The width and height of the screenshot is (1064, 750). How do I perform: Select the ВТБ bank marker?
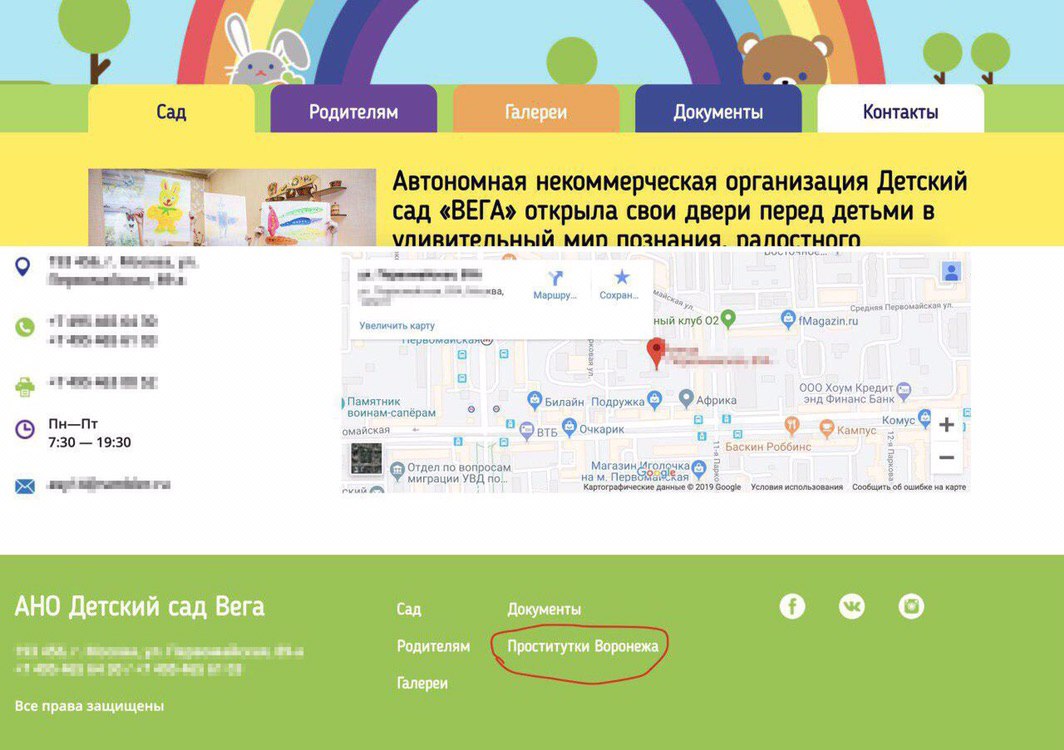point(527,429)
